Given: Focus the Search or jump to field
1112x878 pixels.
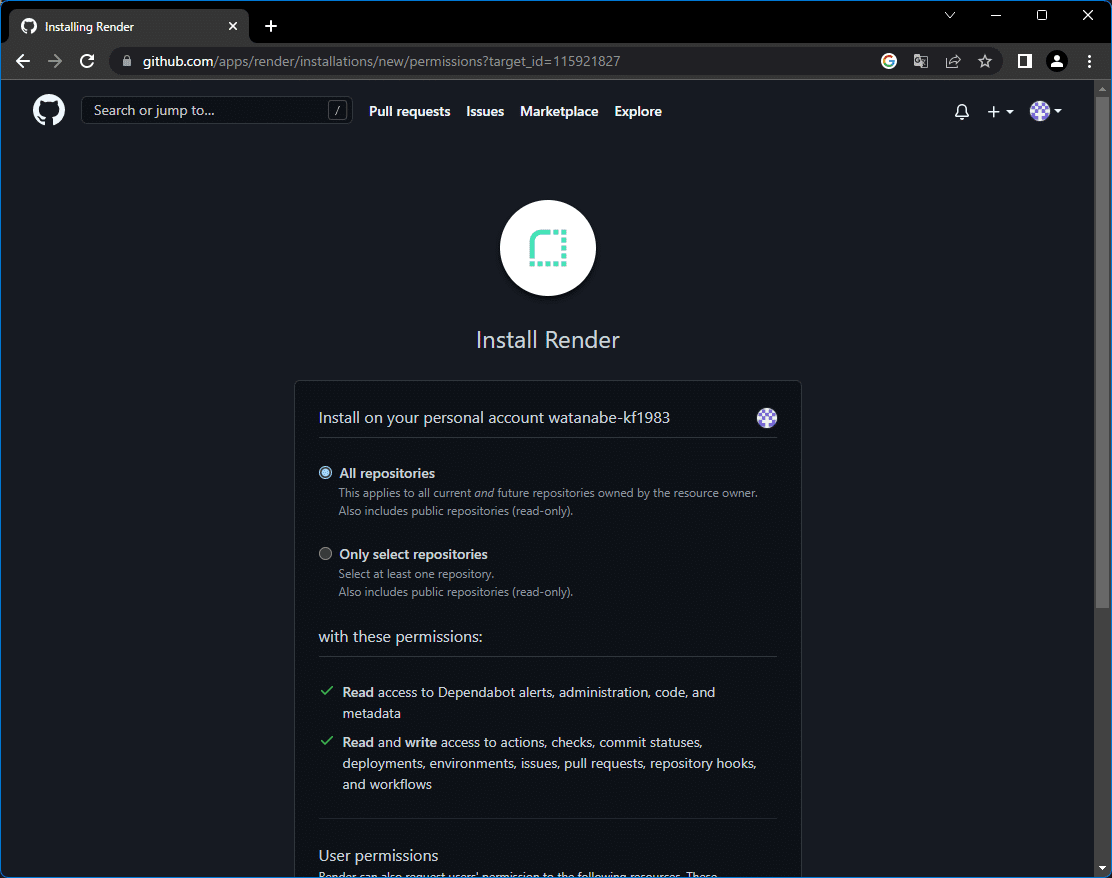Looking at the screenshot, I should coord(216,110).
